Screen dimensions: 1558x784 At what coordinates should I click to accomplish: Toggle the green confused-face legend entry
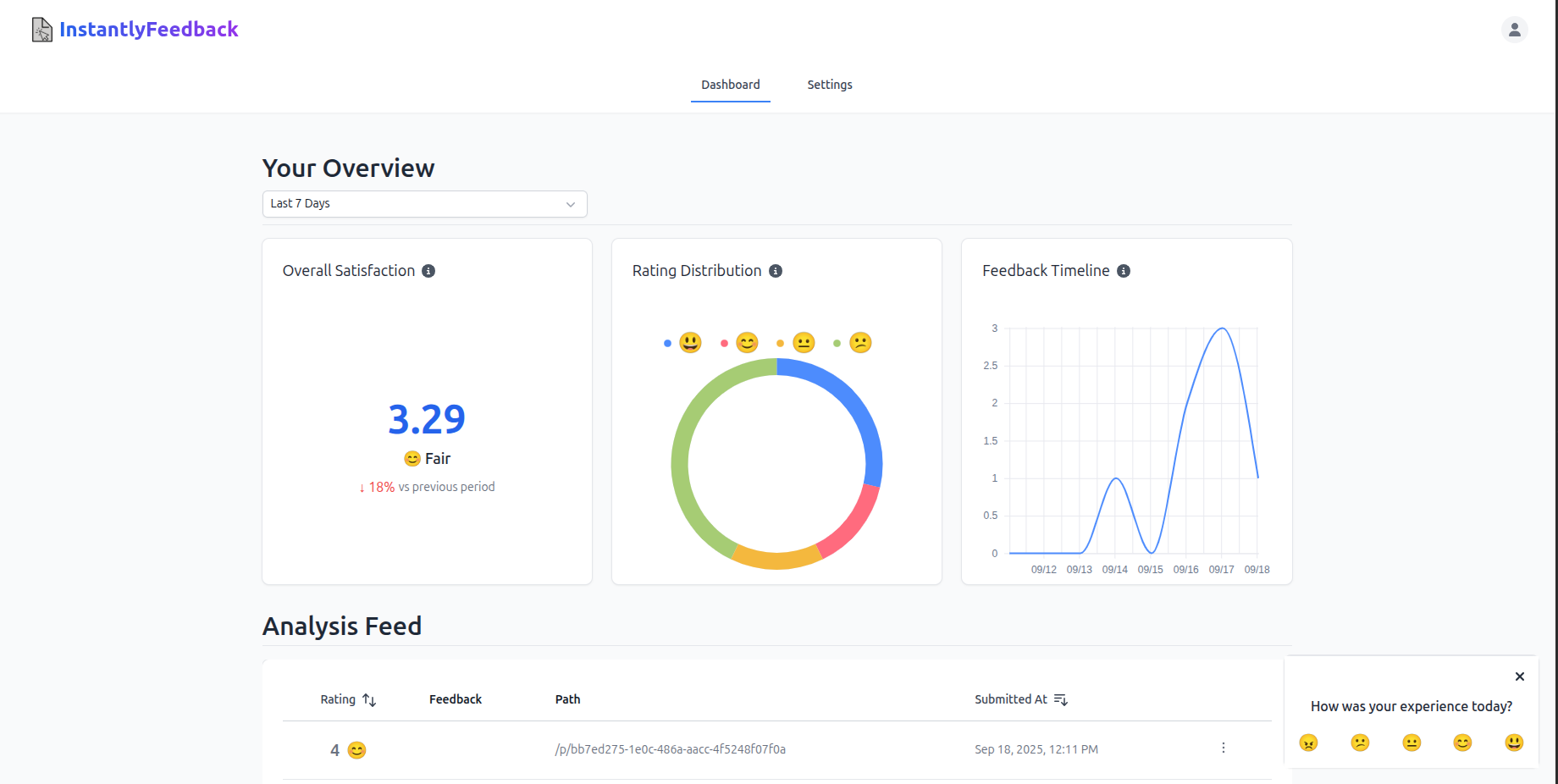849,343
